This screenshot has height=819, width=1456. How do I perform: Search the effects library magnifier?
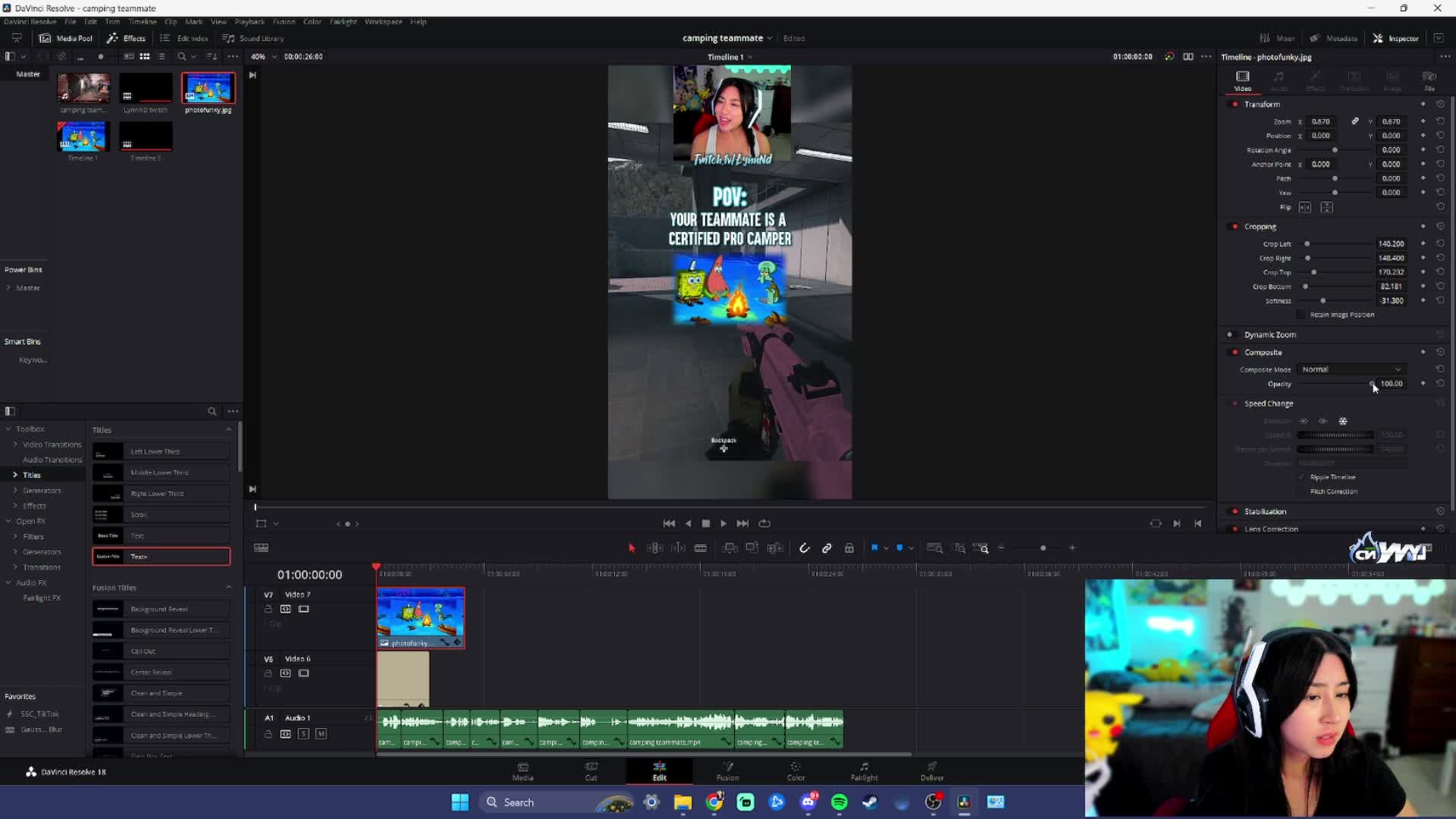pos(212,411)
